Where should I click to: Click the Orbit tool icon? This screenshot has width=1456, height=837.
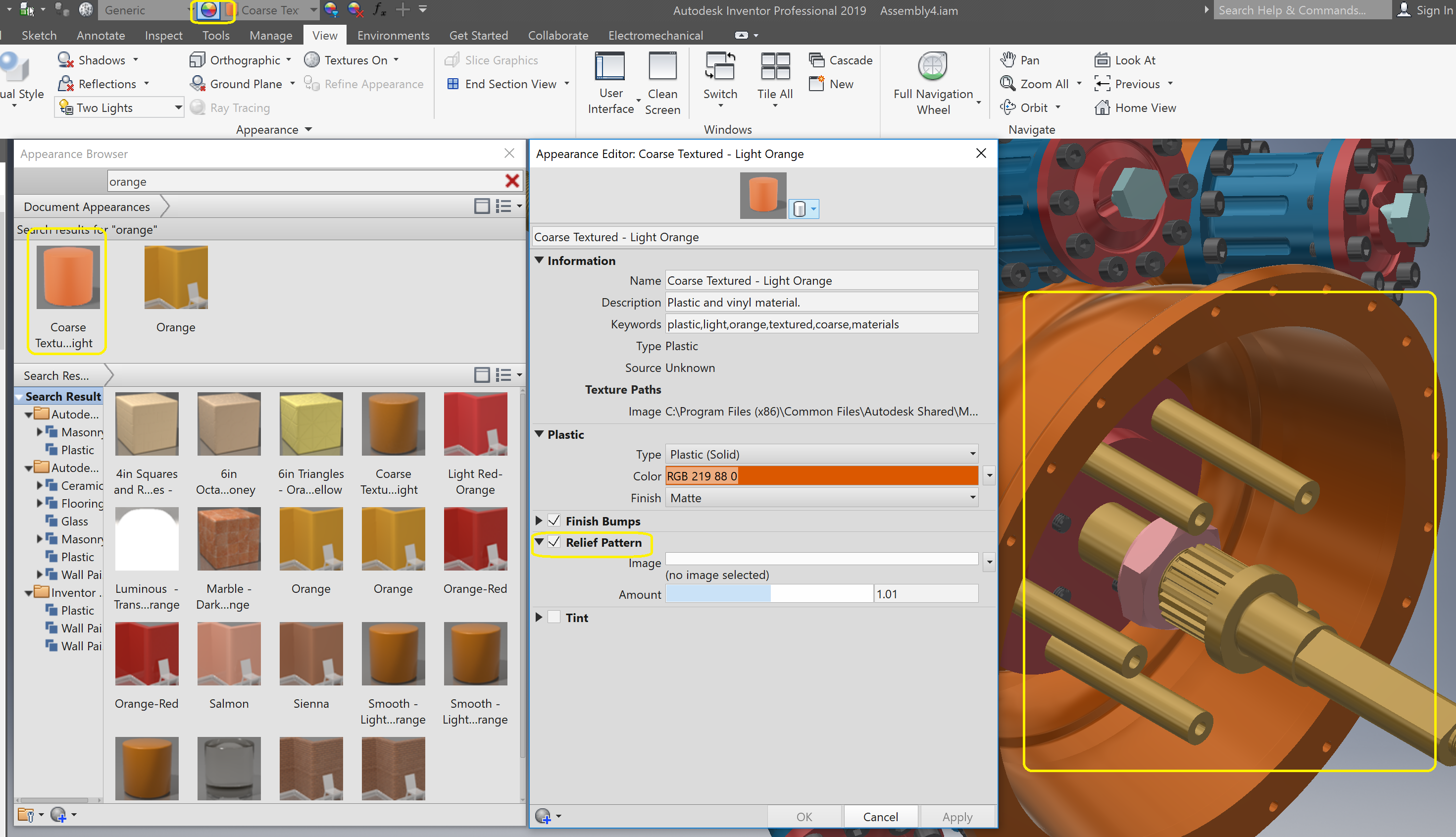click(x=1007, y=107)
